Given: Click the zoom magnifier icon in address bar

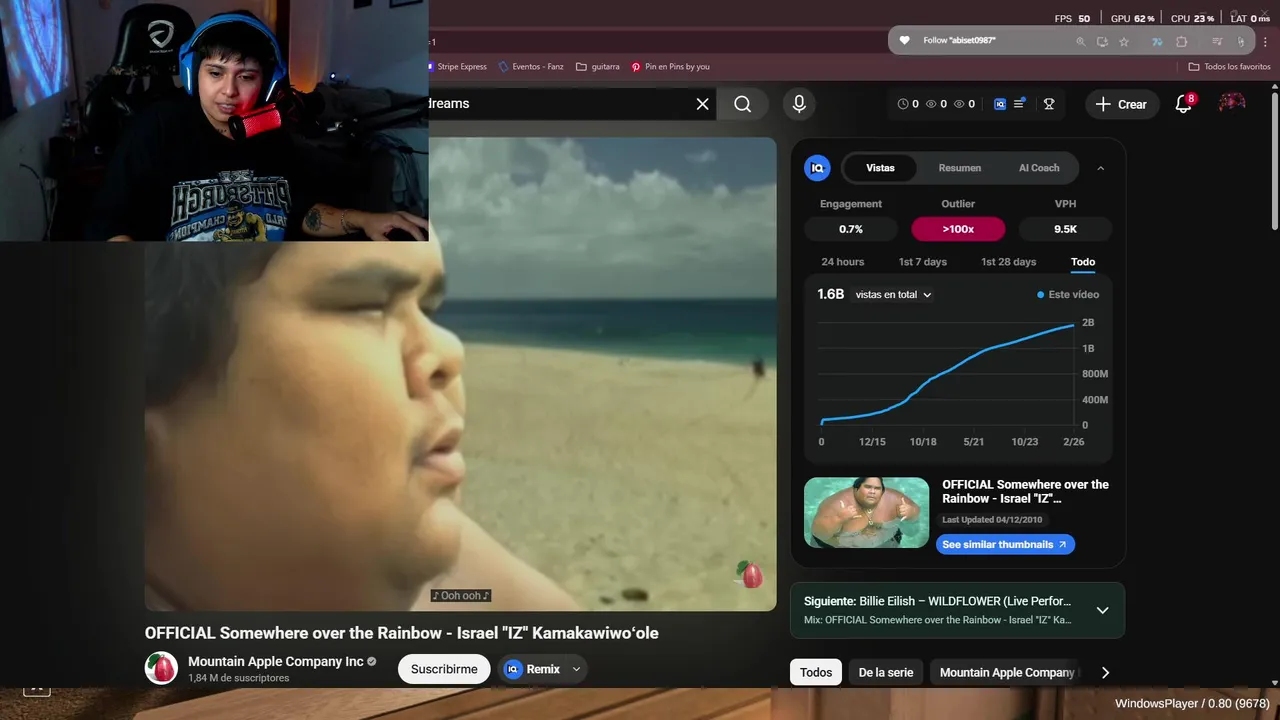Looking at the screenshot, I should click(x=1080, y=42).
